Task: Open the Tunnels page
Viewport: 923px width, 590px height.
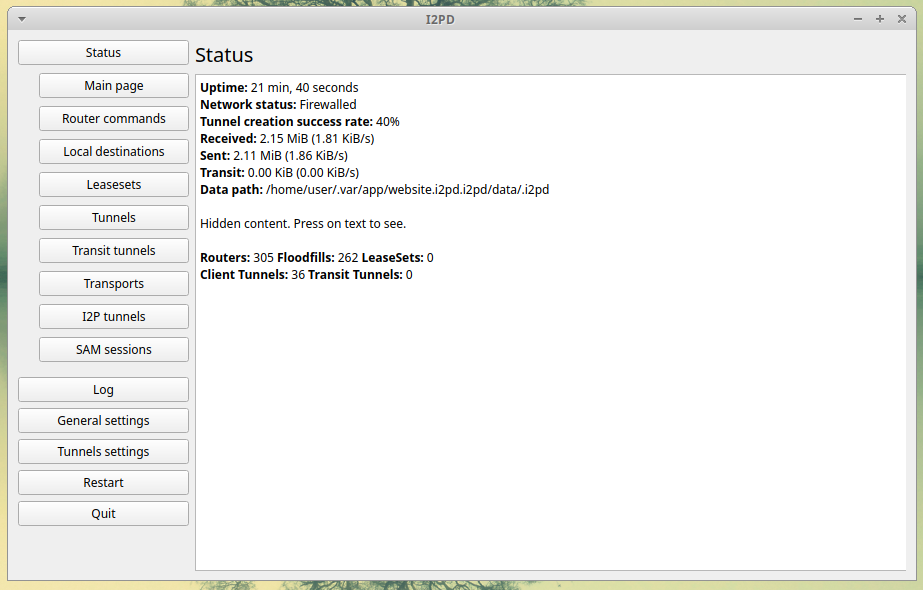Action: tap(114, 218)
